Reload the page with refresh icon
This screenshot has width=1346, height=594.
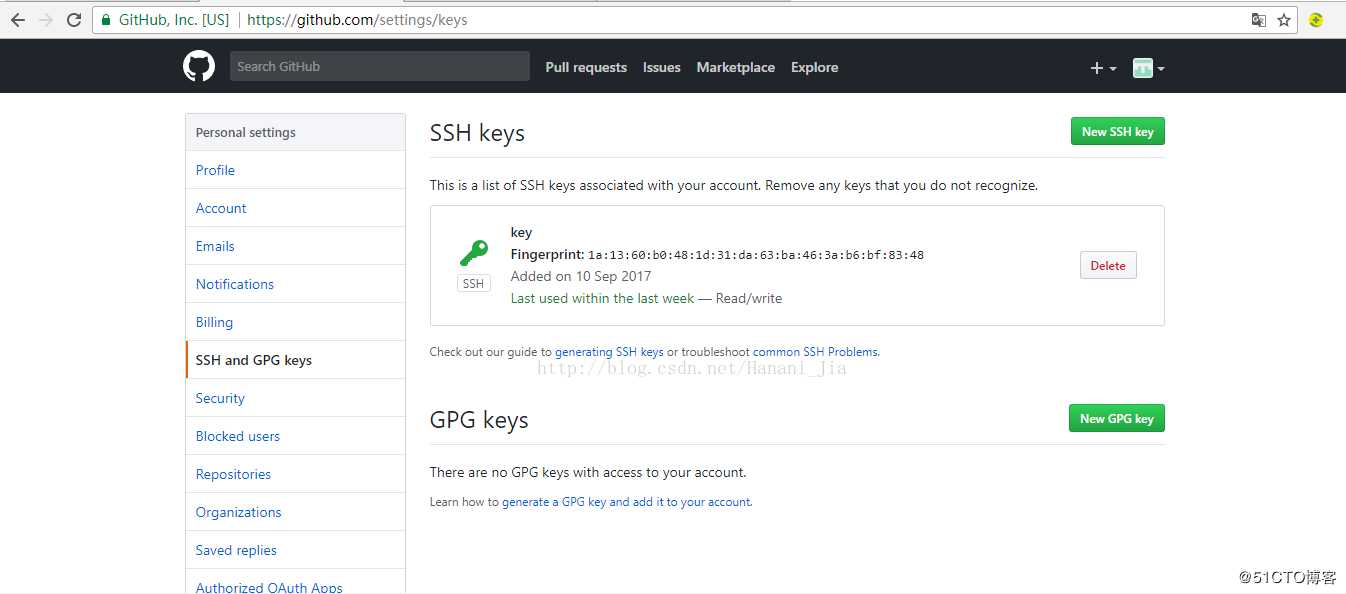(74, 20)
